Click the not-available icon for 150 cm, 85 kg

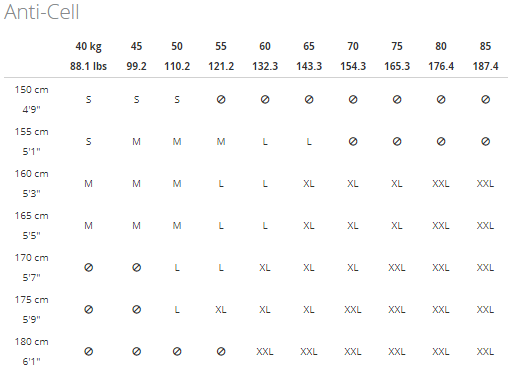click(x=485, y=100)
